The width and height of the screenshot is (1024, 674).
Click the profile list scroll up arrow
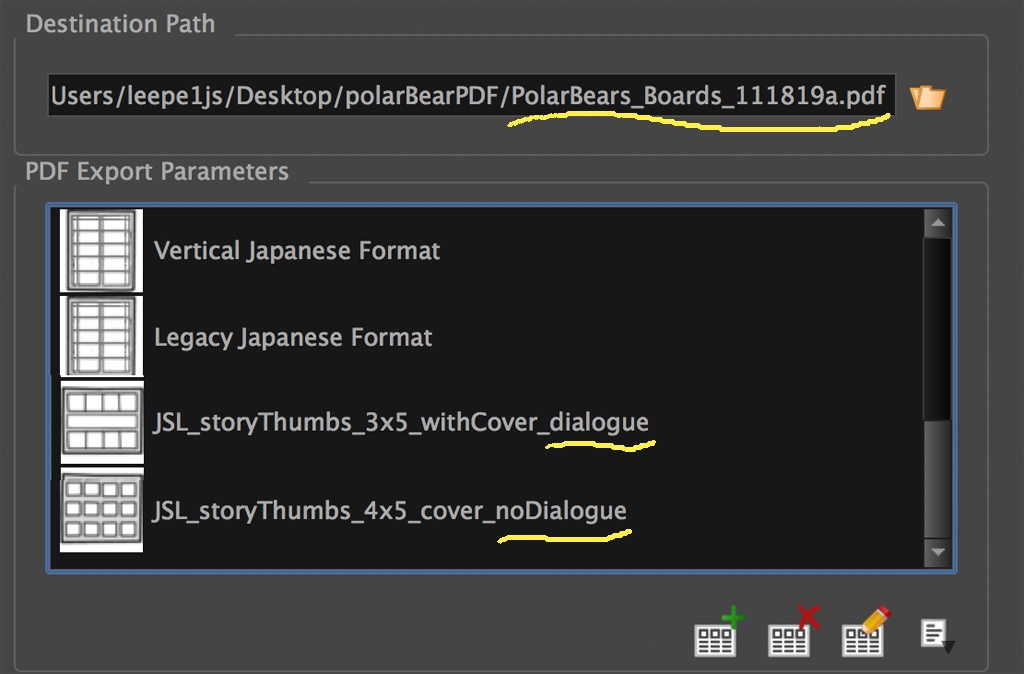(x=937, y=224)
